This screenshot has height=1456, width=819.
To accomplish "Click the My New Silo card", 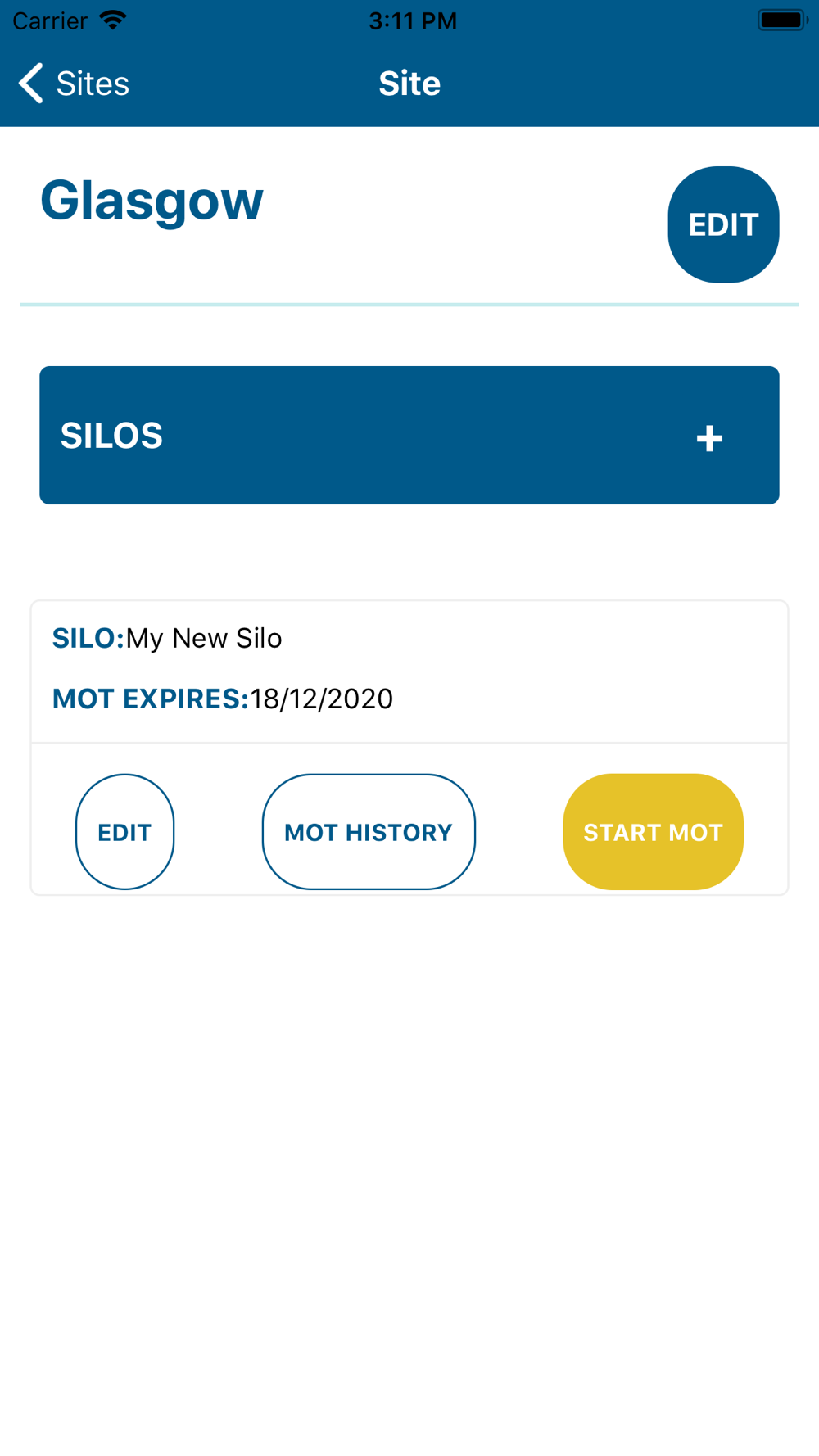I will pyautogui.click(x=409, y=748).
